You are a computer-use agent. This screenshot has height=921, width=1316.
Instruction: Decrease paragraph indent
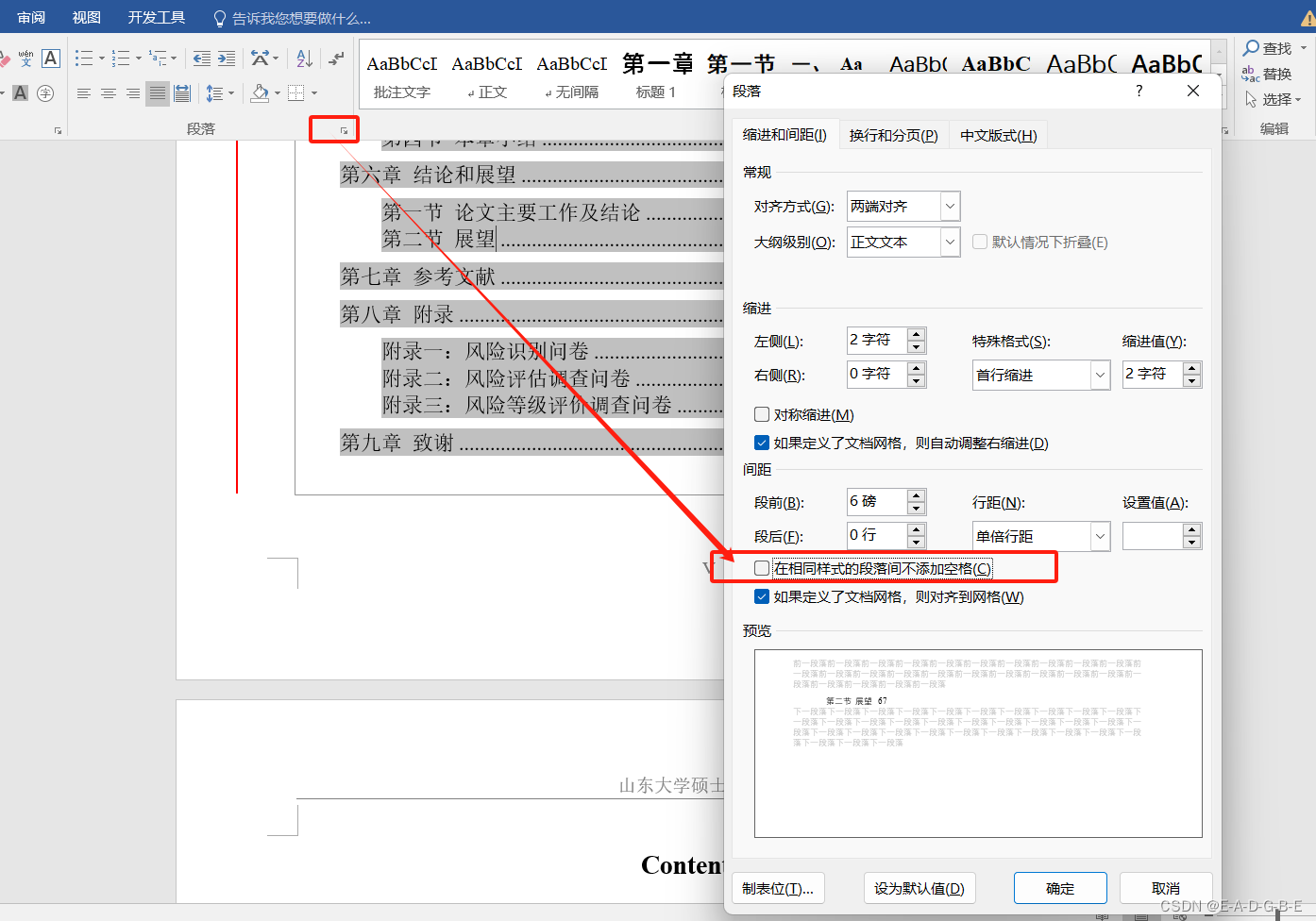click(x=202, y=59)
